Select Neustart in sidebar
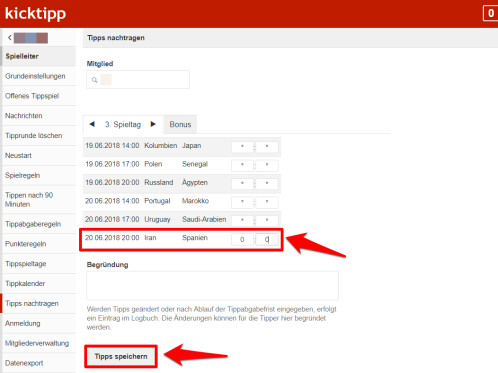Viewport: 498px width, 373px height. pyautogui.click(x=38, y=155)
